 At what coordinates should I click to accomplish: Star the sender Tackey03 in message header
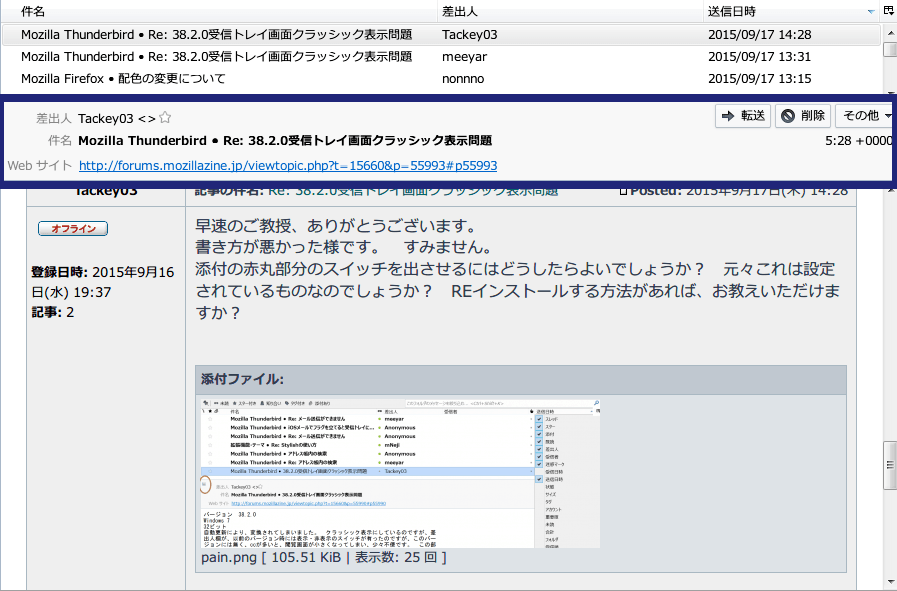coord(165,118)
